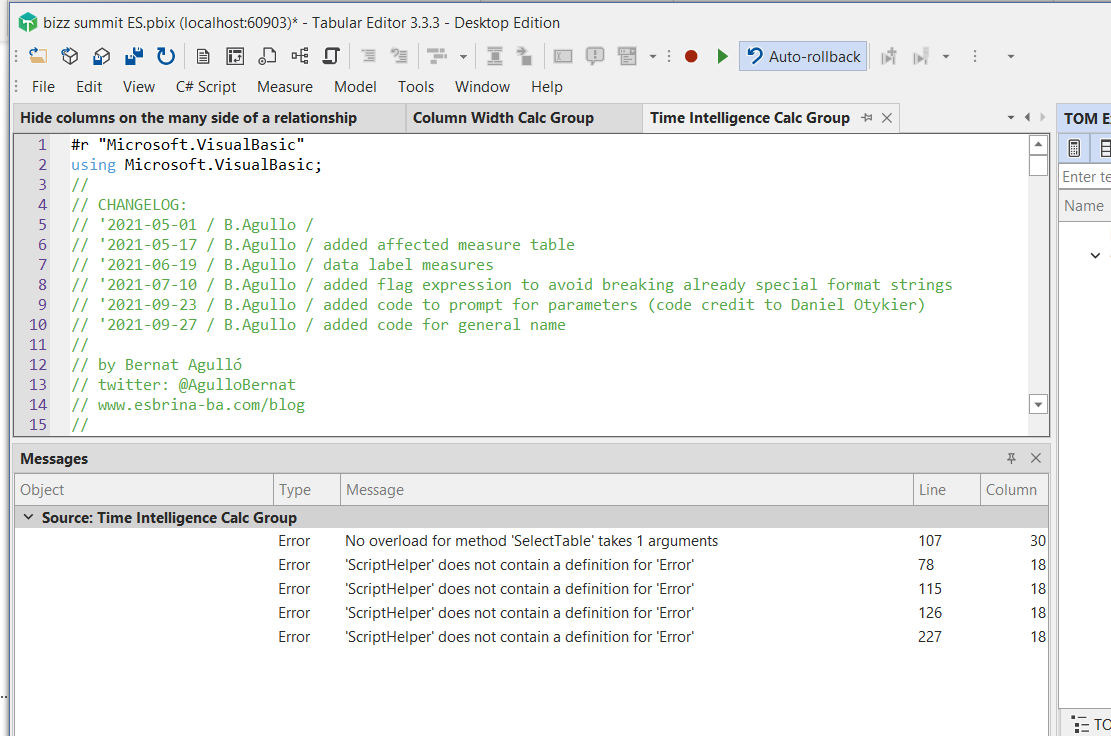Refresh model metadata with the blue refresh icon

[x=165, y=56]
